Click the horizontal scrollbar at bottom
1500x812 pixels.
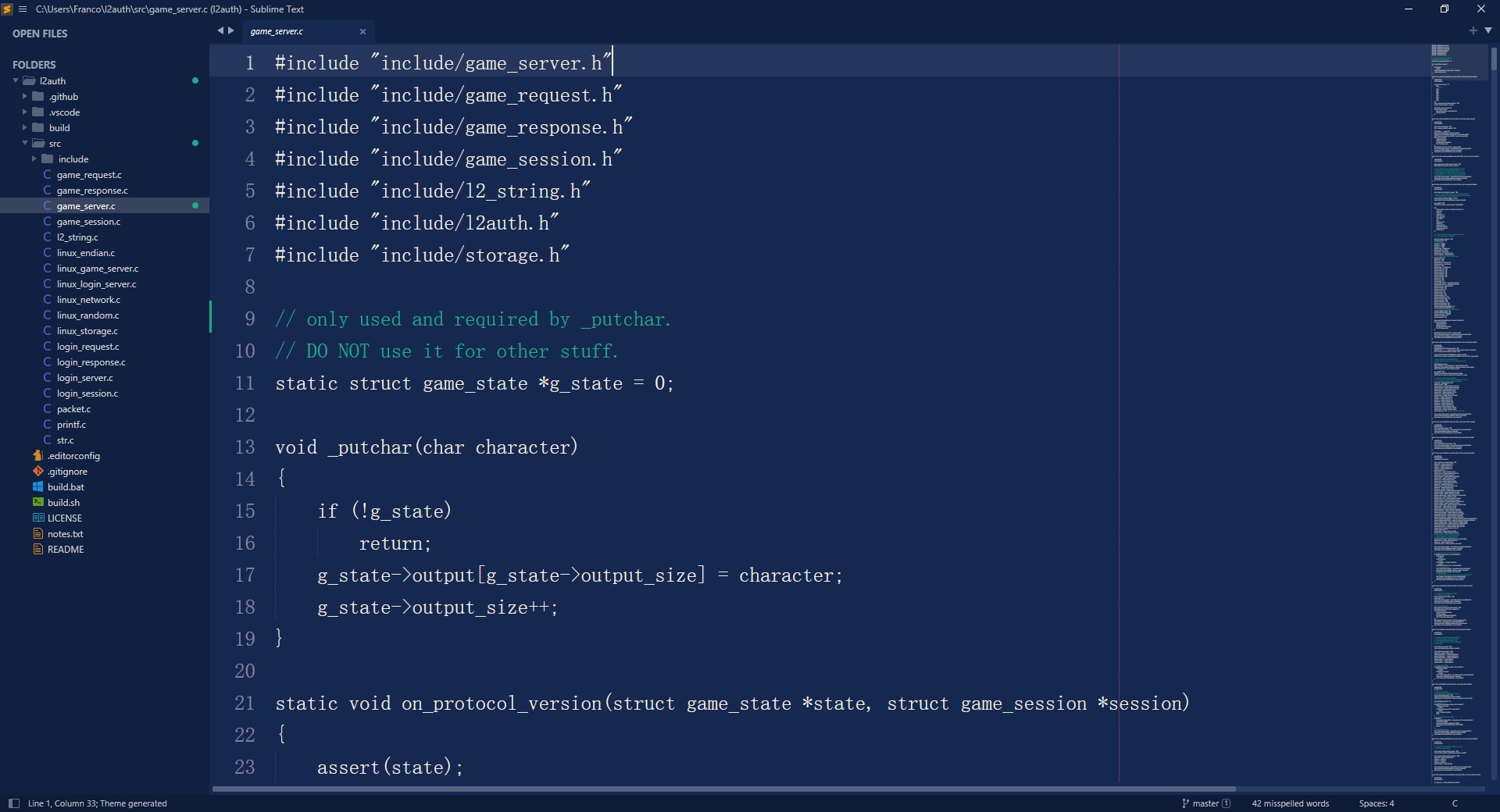[x=724, y=789]
